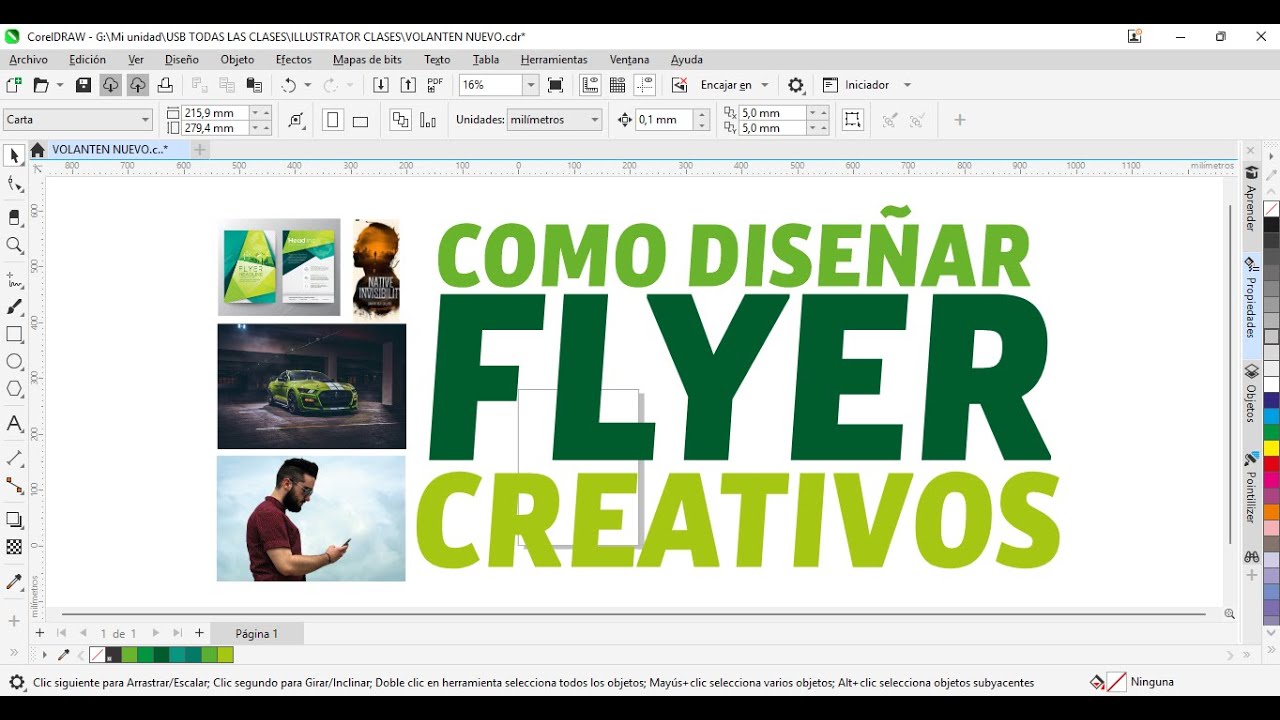Pick the yellow swatch in color palette
Image resolution: width=1280 pixels, height=720 pixels.
point(1271,448)
